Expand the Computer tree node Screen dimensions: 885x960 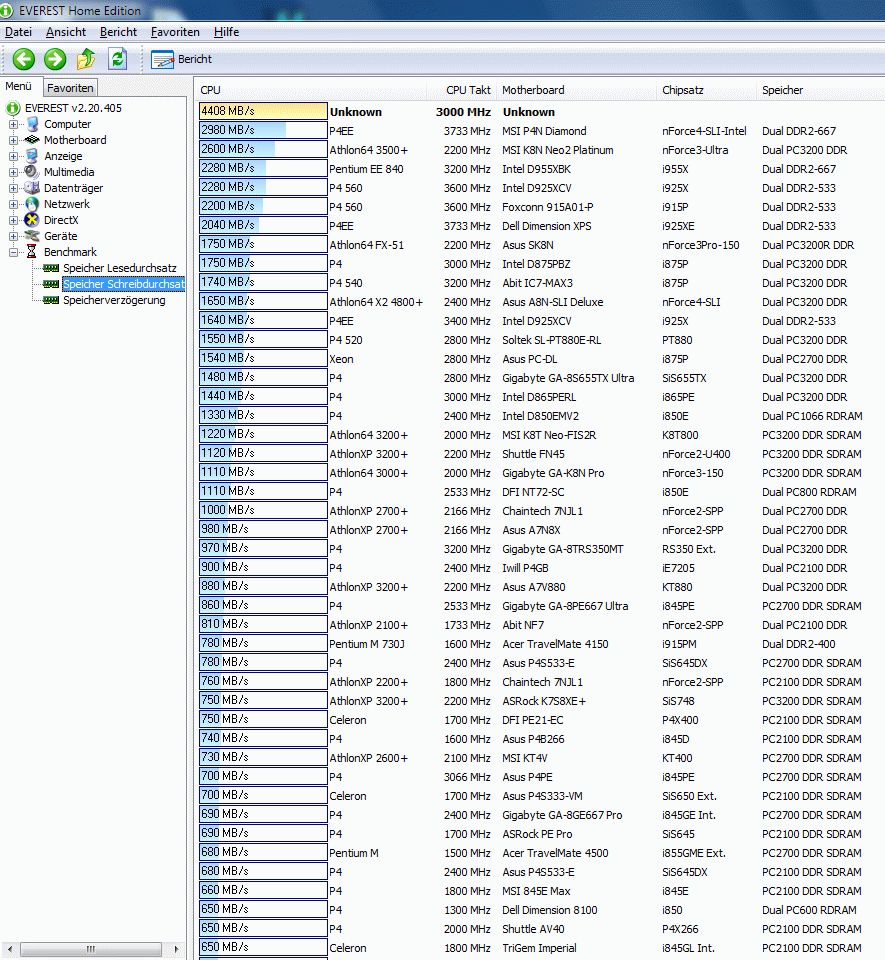14,124
